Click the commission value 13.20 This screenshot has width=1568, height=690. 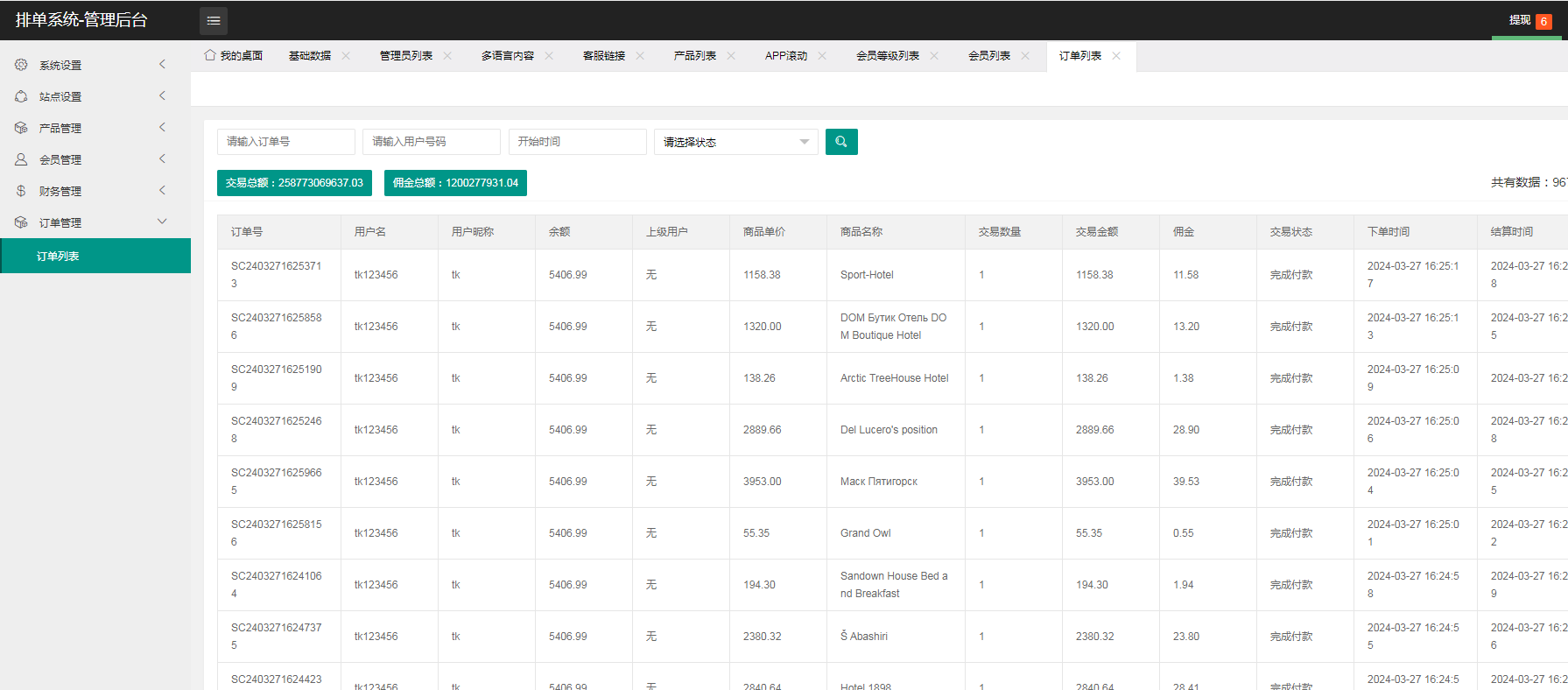click(1186, 327)
